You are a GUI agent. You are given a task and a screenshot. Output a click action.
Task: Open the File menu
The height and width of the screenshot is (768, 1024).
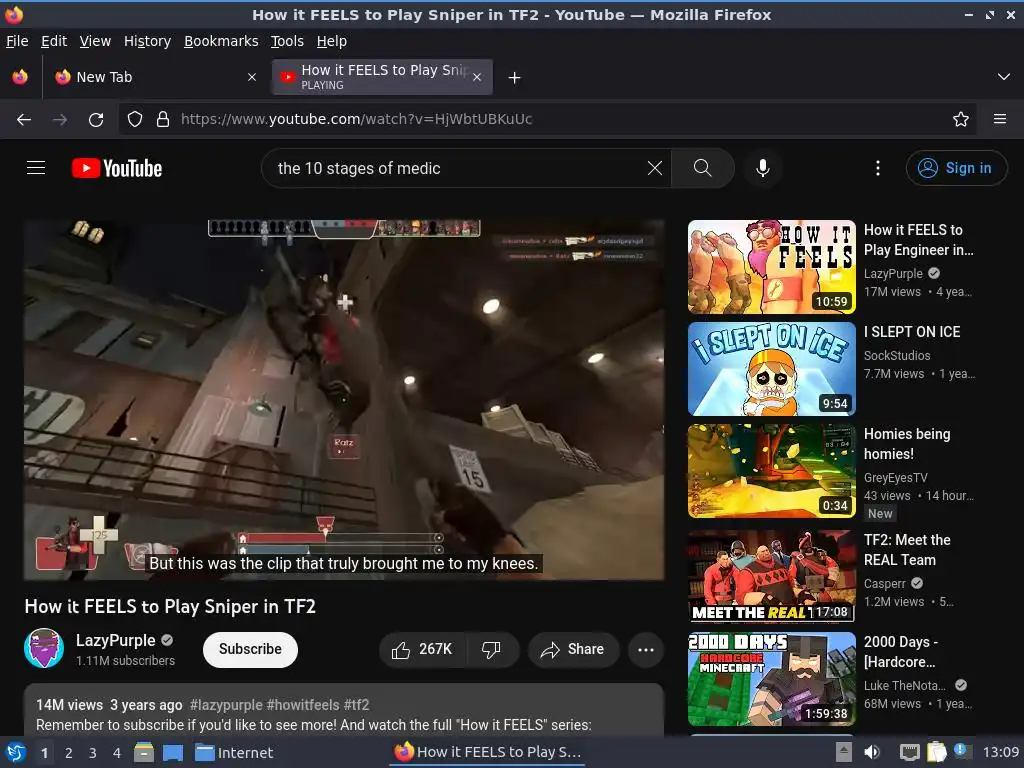coord(17,41)
